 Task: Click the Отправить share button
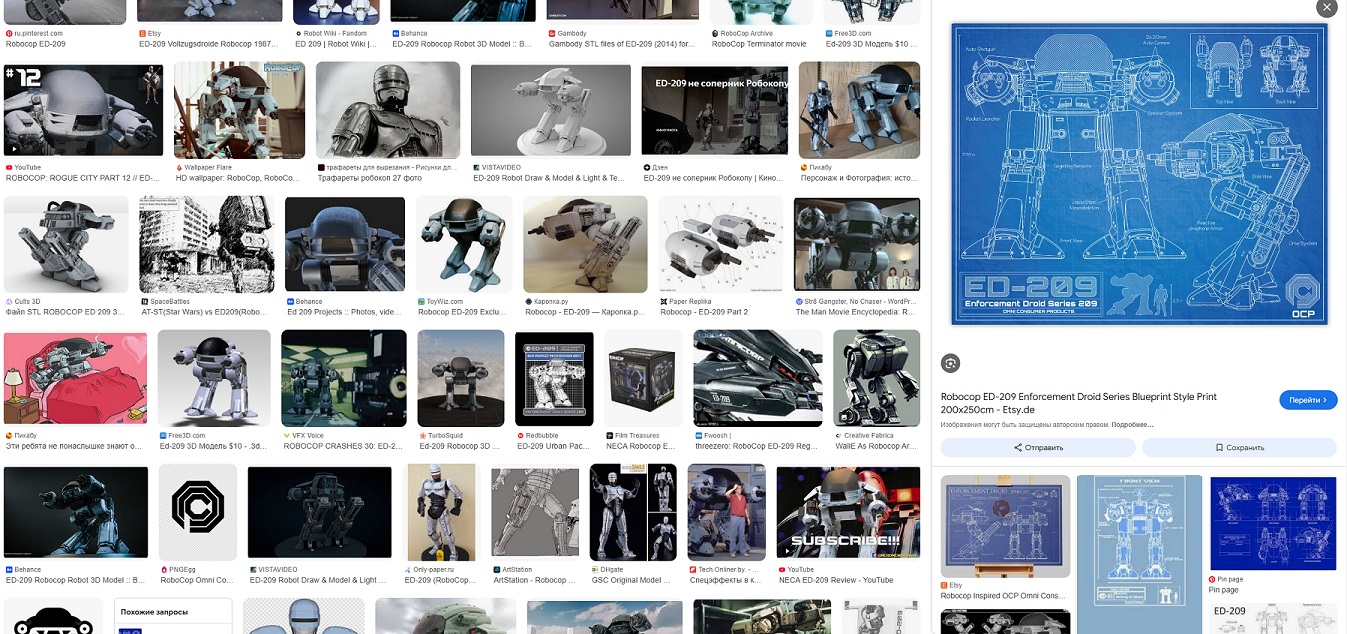point(1038,447)
